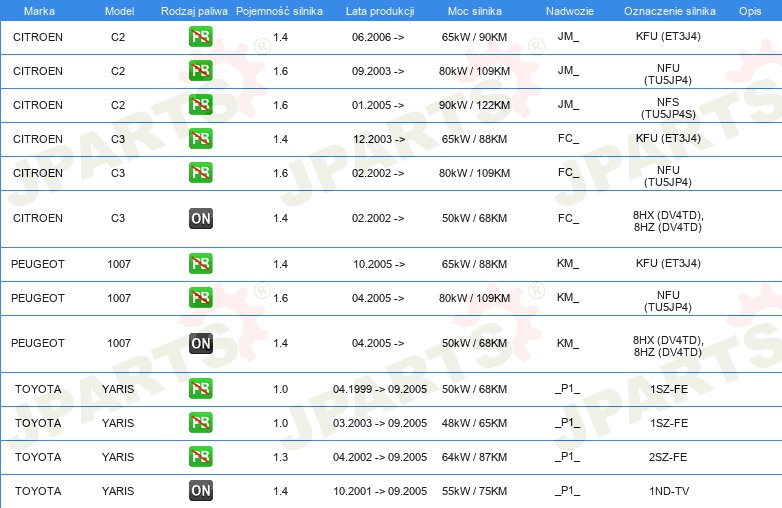The image size is (782, 508).
Task: Click TOYOTA brand cell in the 1ND-TV row
Action: [x=38, y=491]
